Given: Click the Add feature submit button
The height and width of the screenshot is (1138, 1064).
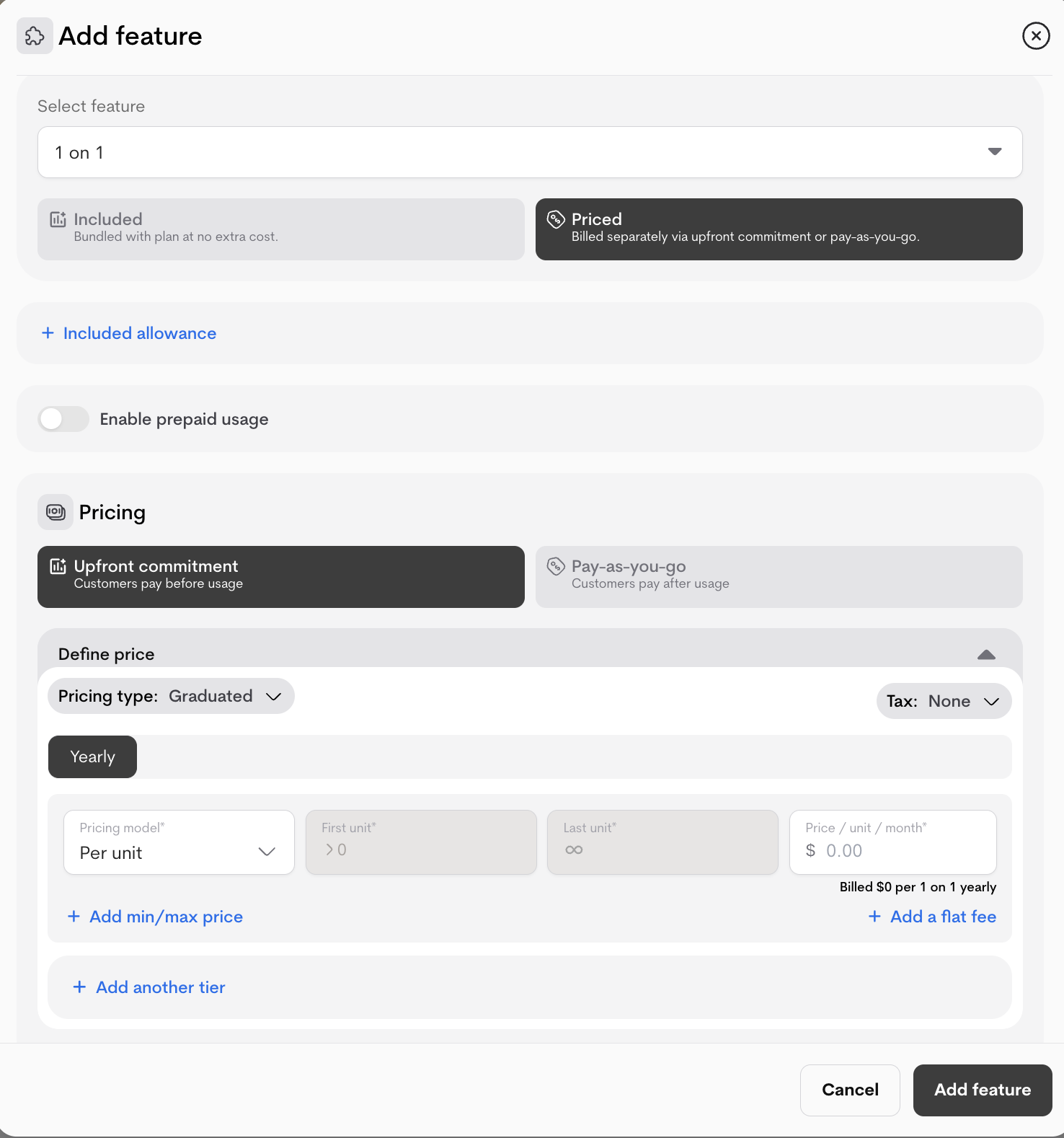Looking at the screenshot, I should pyautogui.click(x=982, y=1090).
